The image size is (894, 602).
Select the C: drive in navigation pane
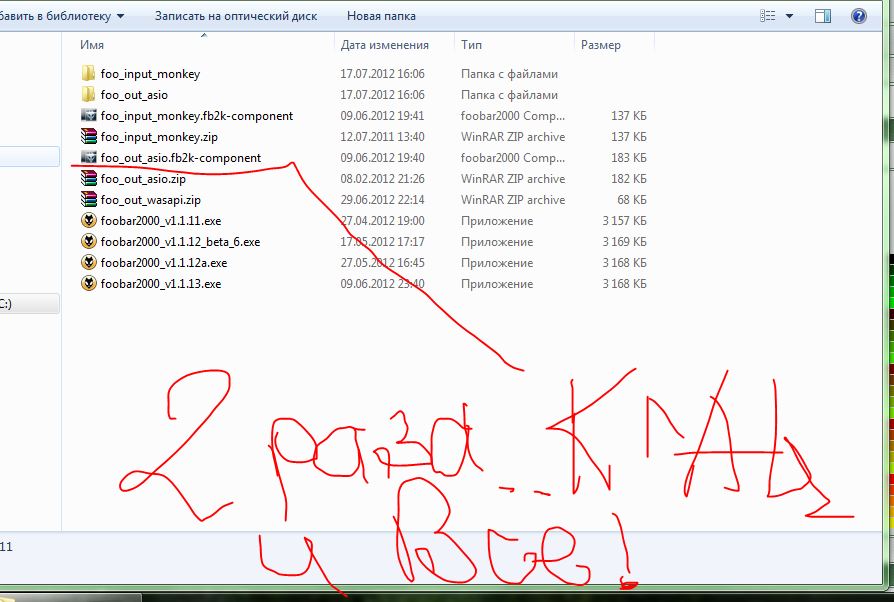coord(30,304)
